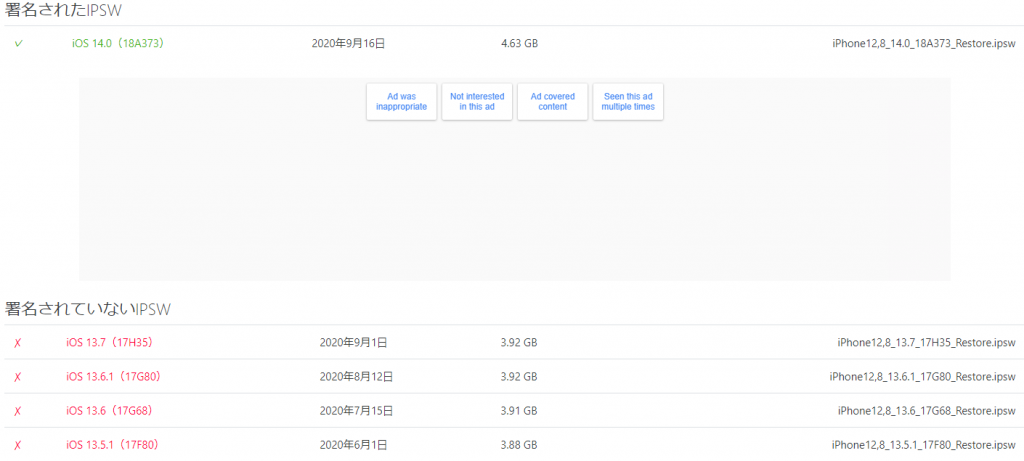Click the 署名されたIPSW heading
Screen dimensions: 1024x461
coord(63,10)
